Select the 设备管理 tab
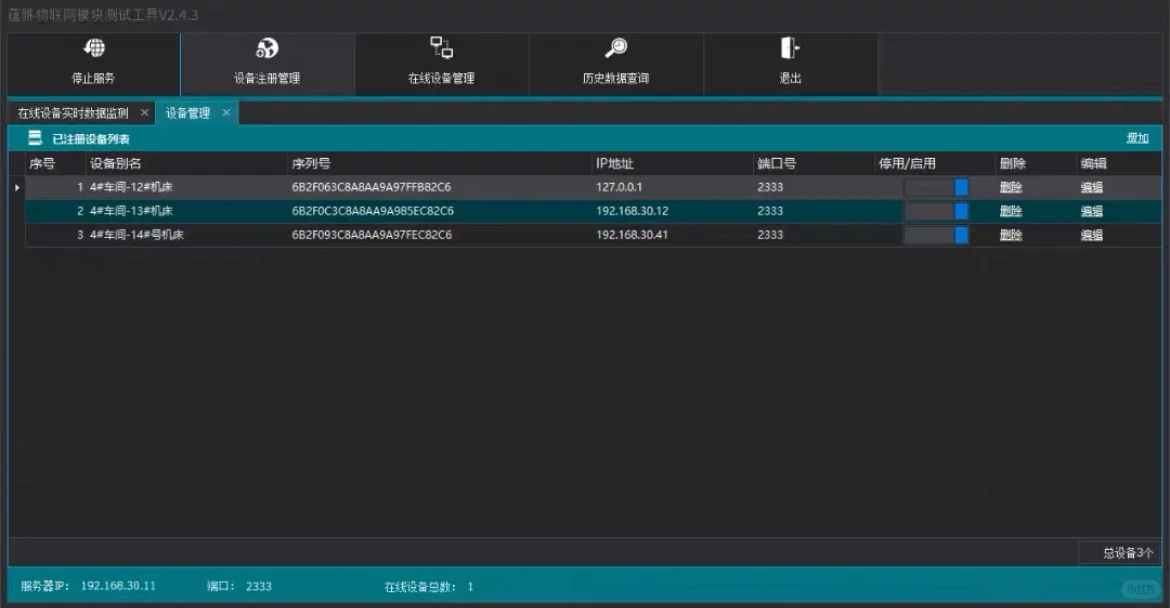 pos(188,113)
